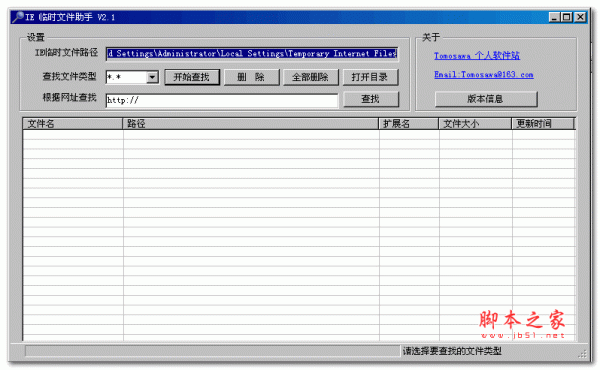The width and height of the screenshot is (600, 370).
Task: Open Tomosawa 个人软件站 link
Action: coord(477,56)
